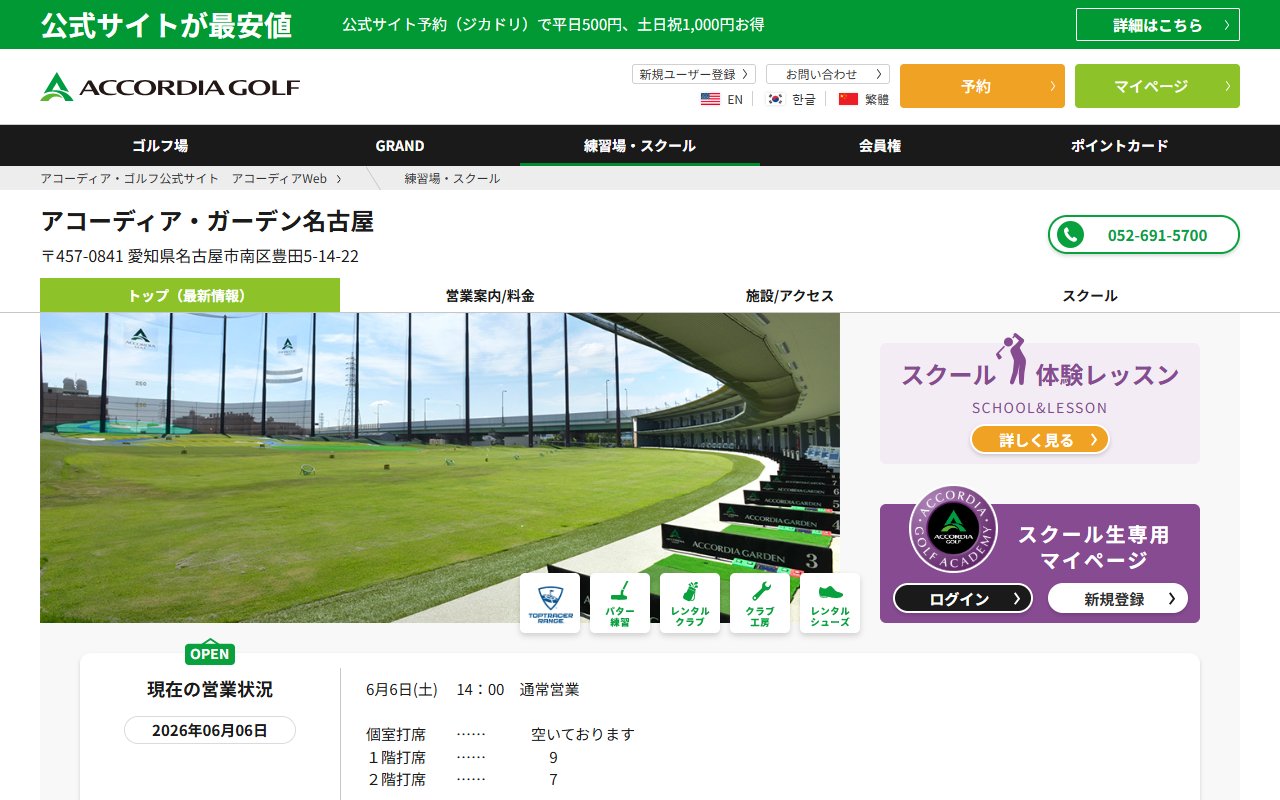Click the ログイン button for school members

click(x=963, y=598)
